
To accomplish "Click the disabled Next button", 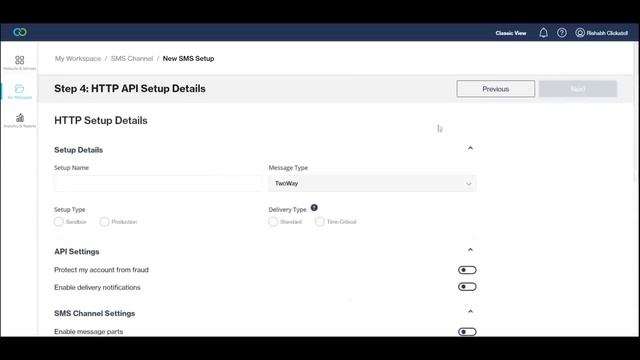I will click(578, 89).
